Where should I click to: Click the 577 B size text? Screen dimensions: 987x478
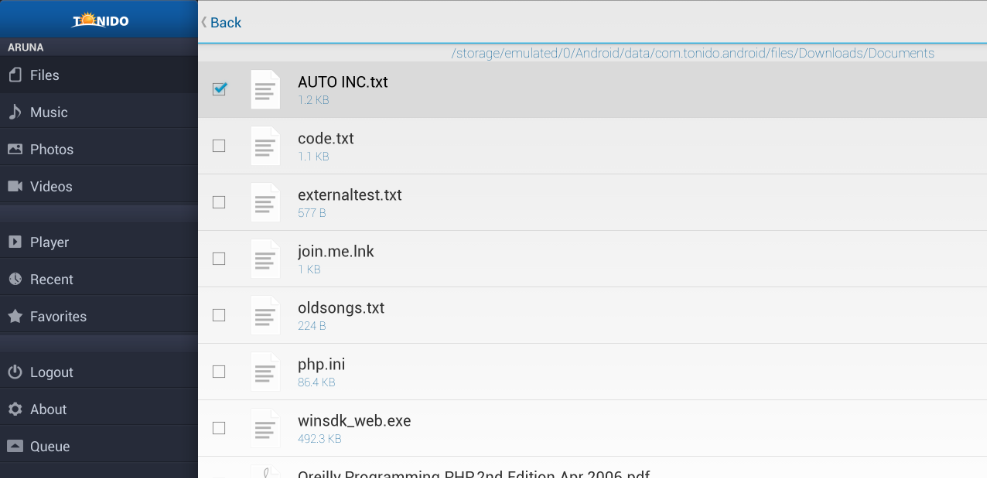(x=312, y=213)
